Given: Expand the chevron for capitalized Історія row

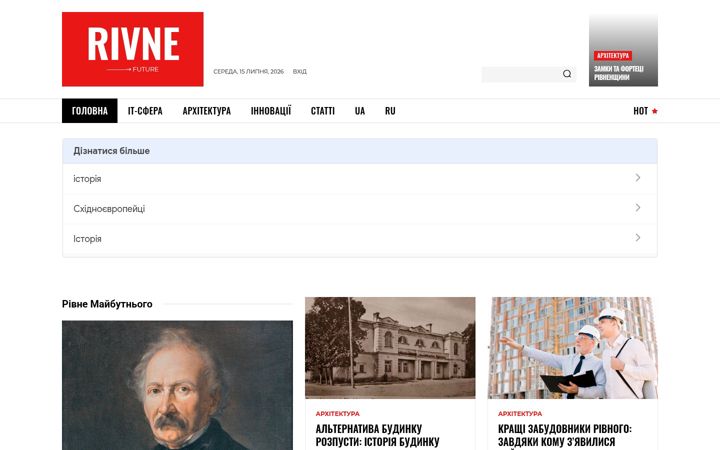Looking at the screenshot, I should pyautogui.click(x=638, y=238).
